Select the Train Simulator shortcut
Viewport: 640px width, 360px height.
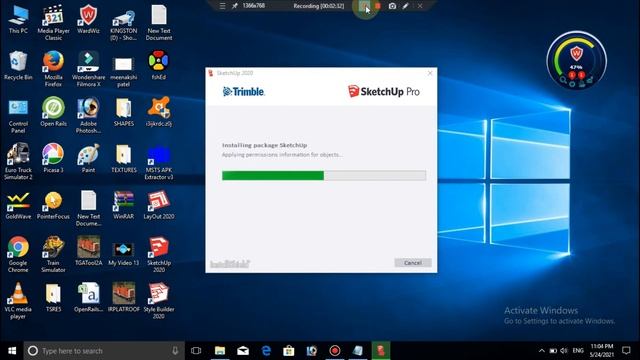tap(53, 254)
